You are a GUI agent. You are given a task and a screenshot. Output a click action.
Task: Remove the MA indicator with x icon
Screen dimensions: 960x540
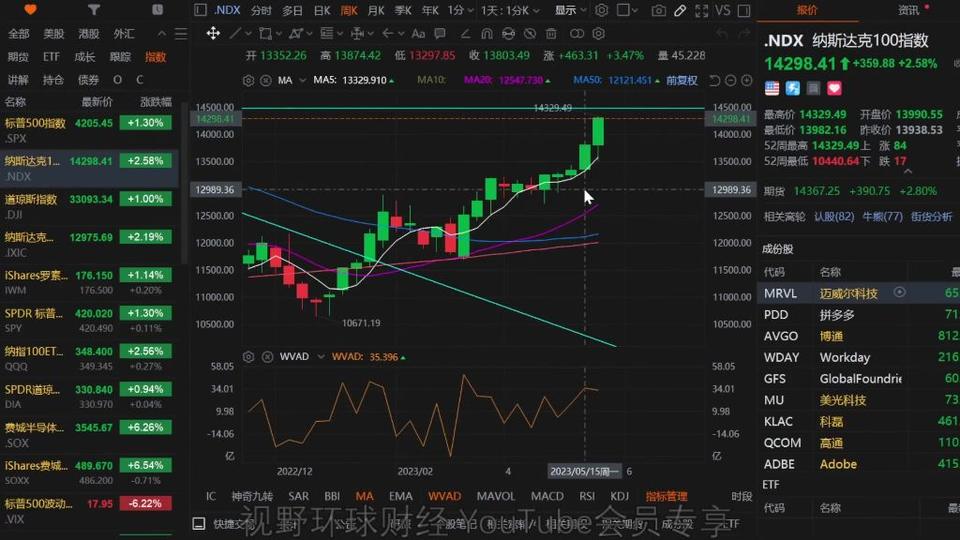[266, 80]
